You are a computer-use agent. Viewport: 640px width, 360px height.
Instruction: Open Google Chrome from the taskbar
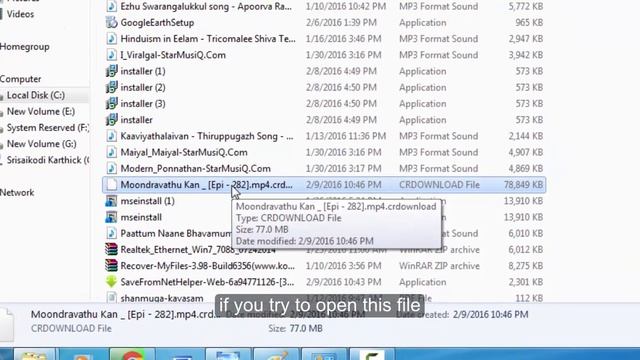tap(132, 354)
